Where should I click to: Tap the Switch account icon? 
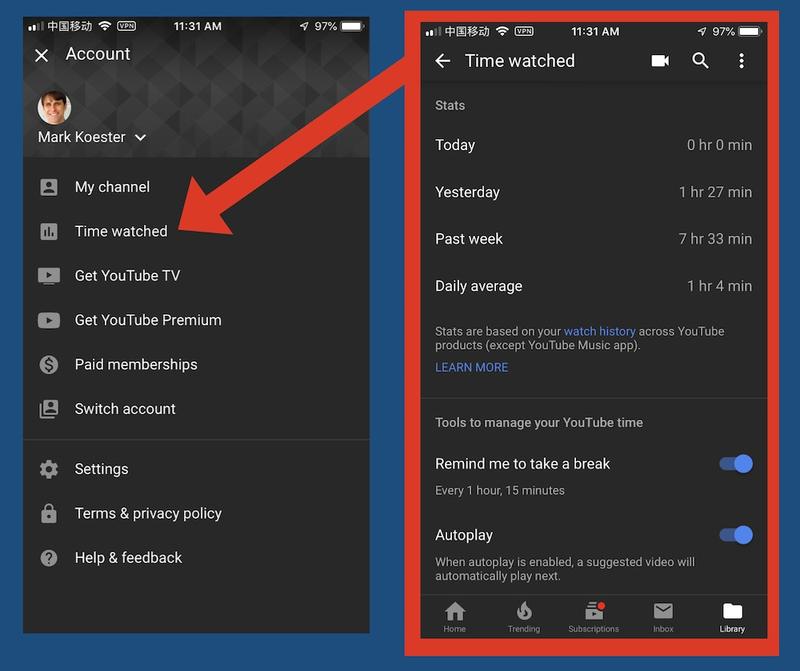[x=49, y=409]
